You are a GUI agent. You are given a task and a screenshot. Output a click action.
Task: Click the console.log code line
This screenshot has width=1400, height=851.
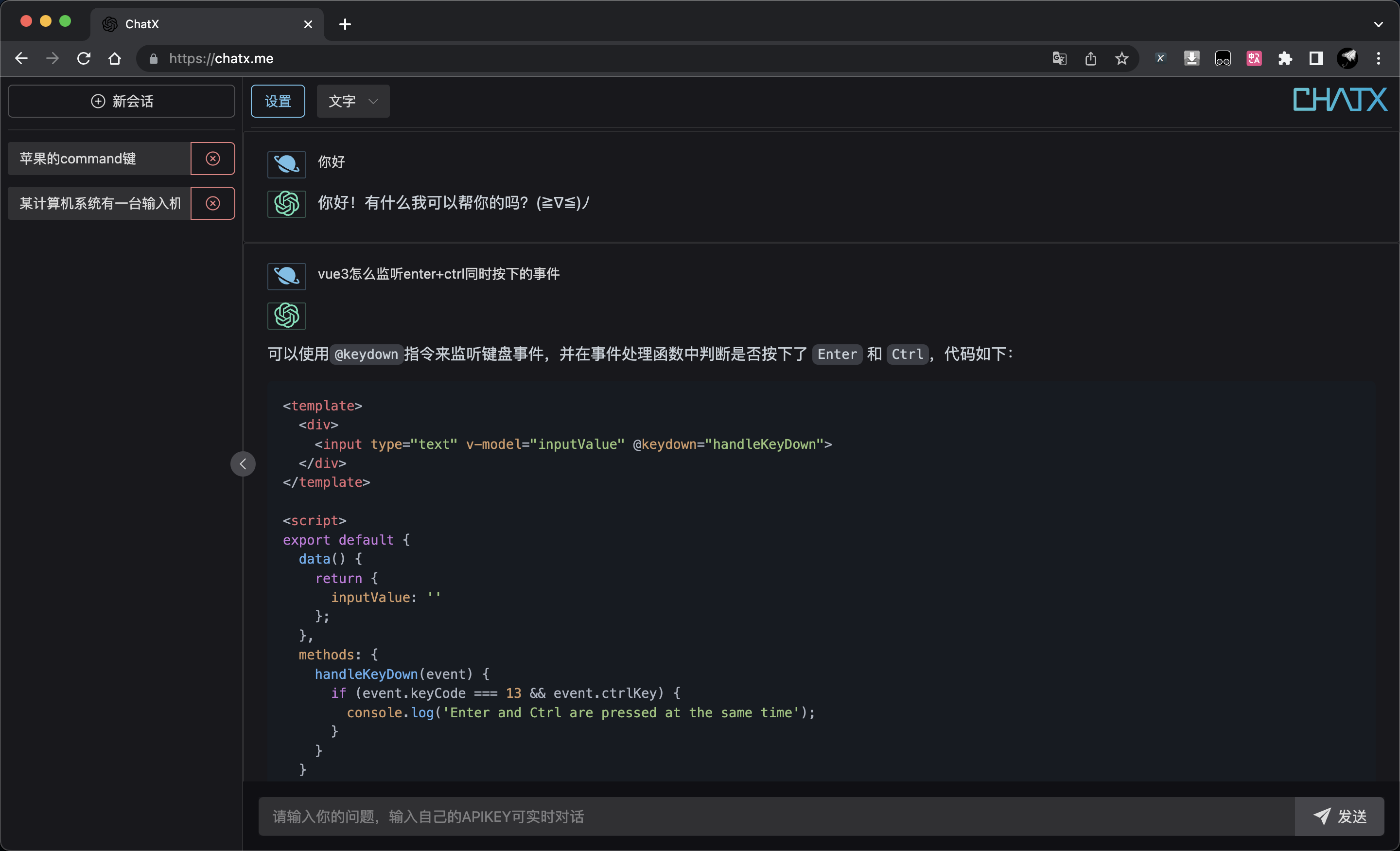[581, 712]
